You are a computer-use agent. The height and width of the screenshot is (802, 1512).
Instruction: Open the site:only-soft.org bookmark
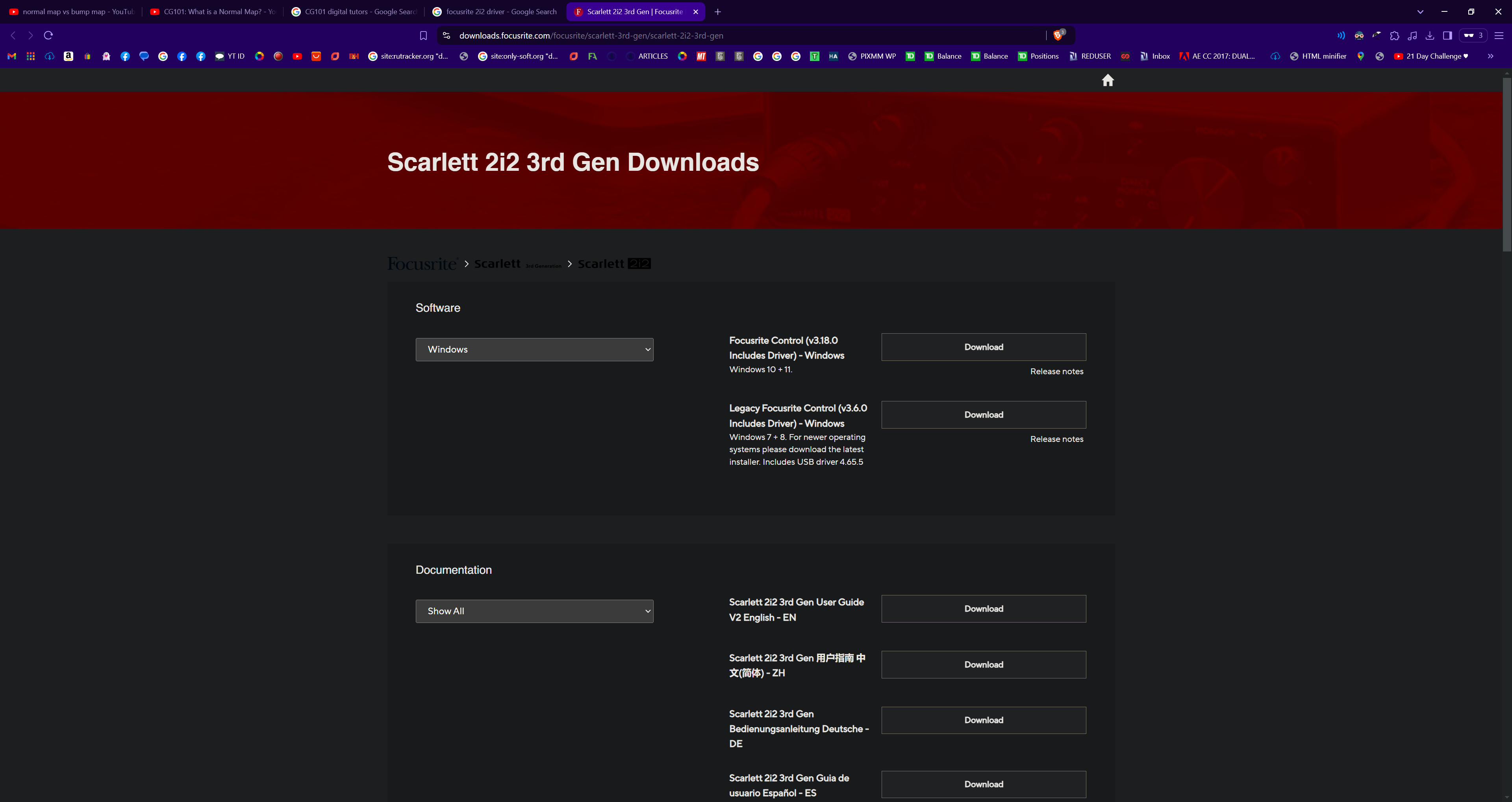click(x=518, y=56)
